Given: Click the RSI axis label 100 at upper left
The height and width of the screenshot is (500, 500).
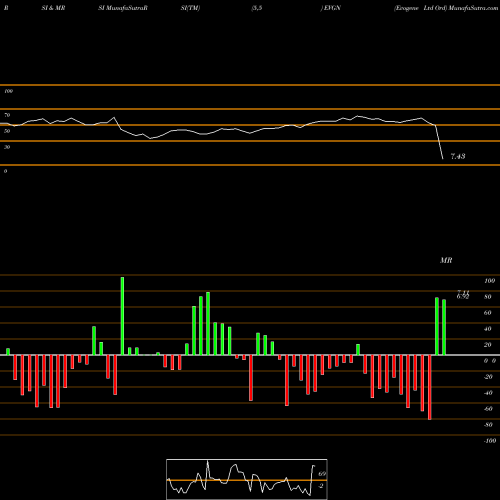Looking at the screenshot, I should coord(8,91).
